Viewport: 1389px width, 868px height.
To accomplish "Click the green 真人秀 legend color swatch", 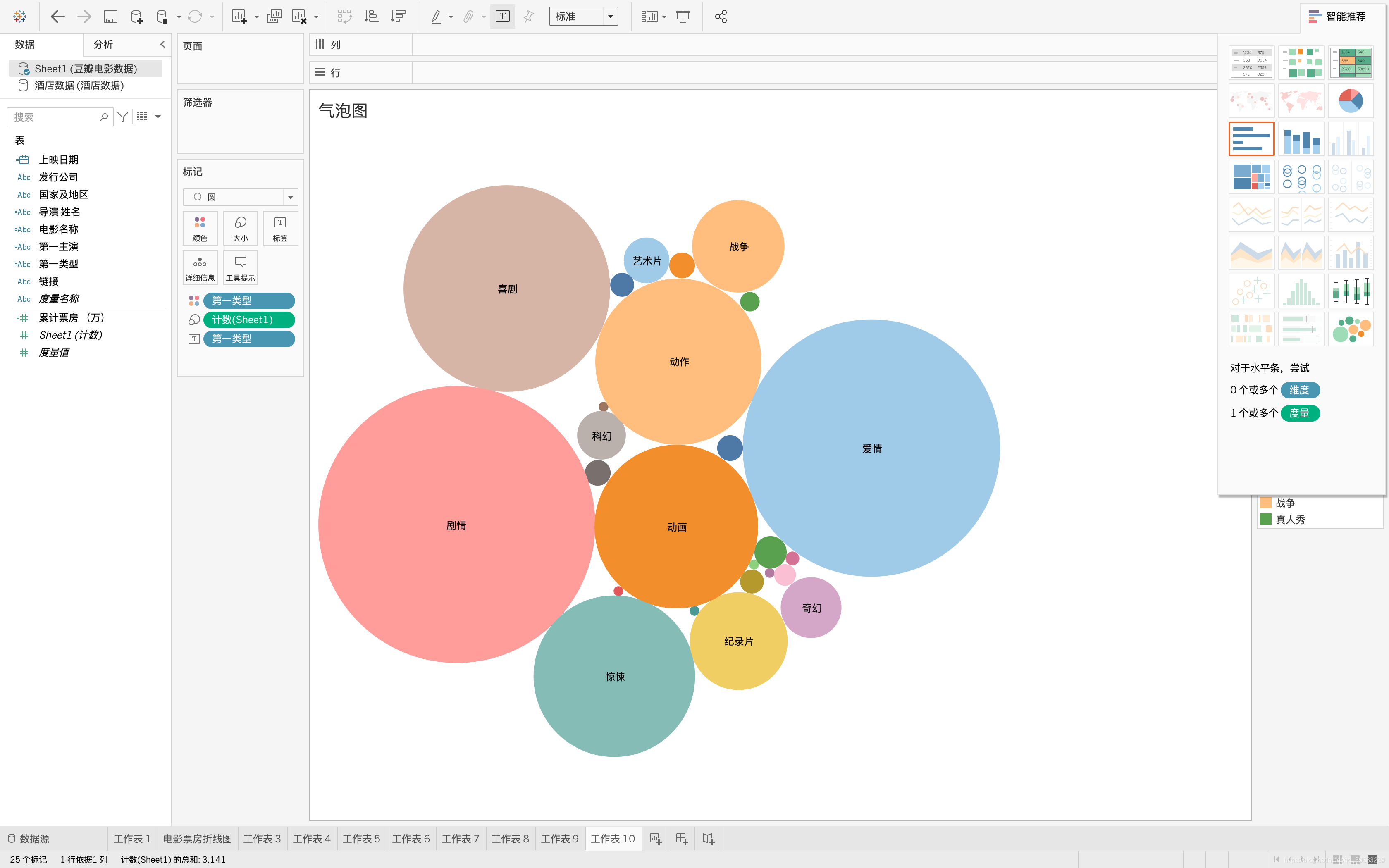I will (x=1265, y=520).
